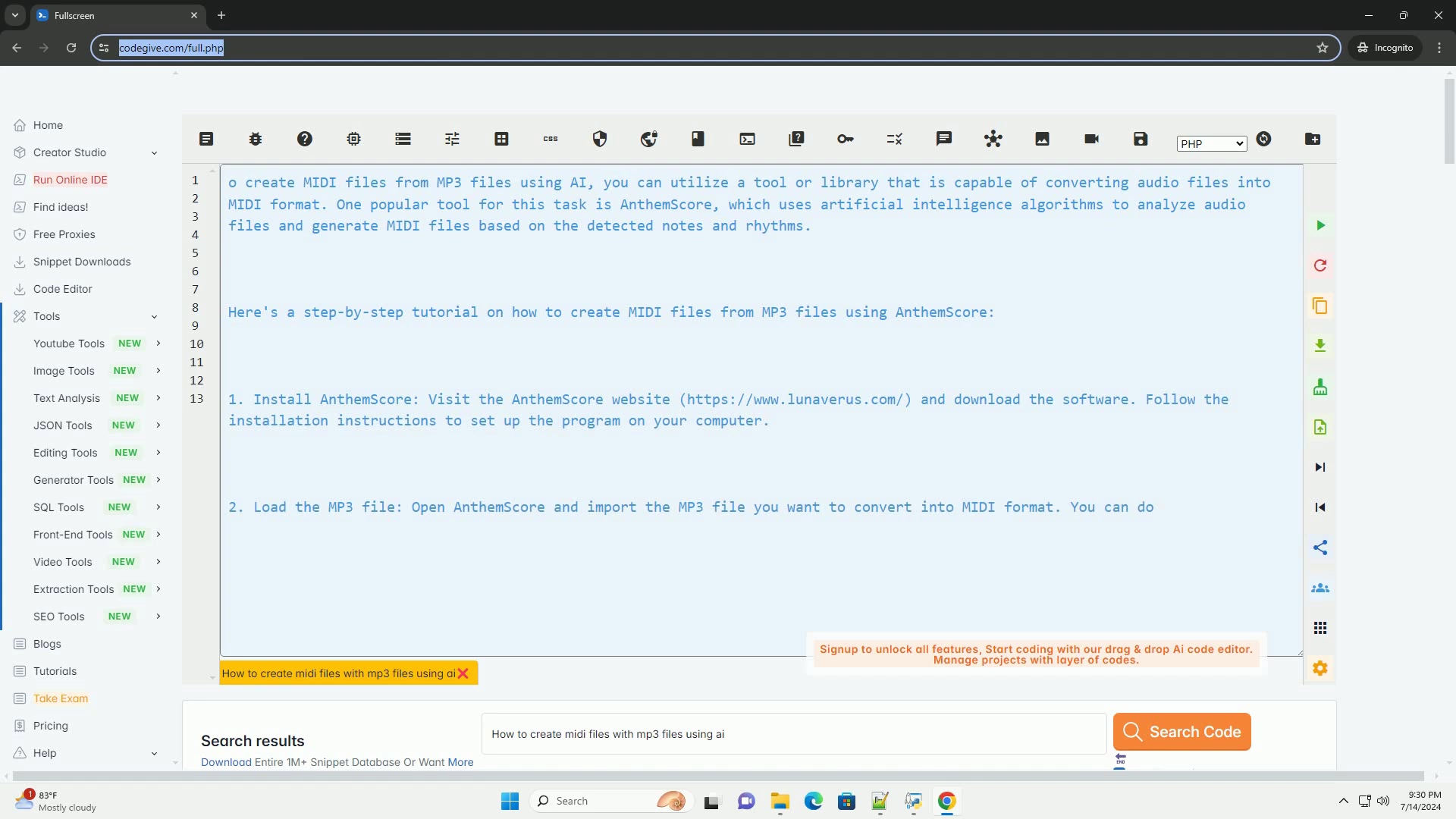Image resolution: width=1456 pixels, height=819 pixels.
Task: Click the red refresh icon in right panel
Action: click(x=1320, y=265)
